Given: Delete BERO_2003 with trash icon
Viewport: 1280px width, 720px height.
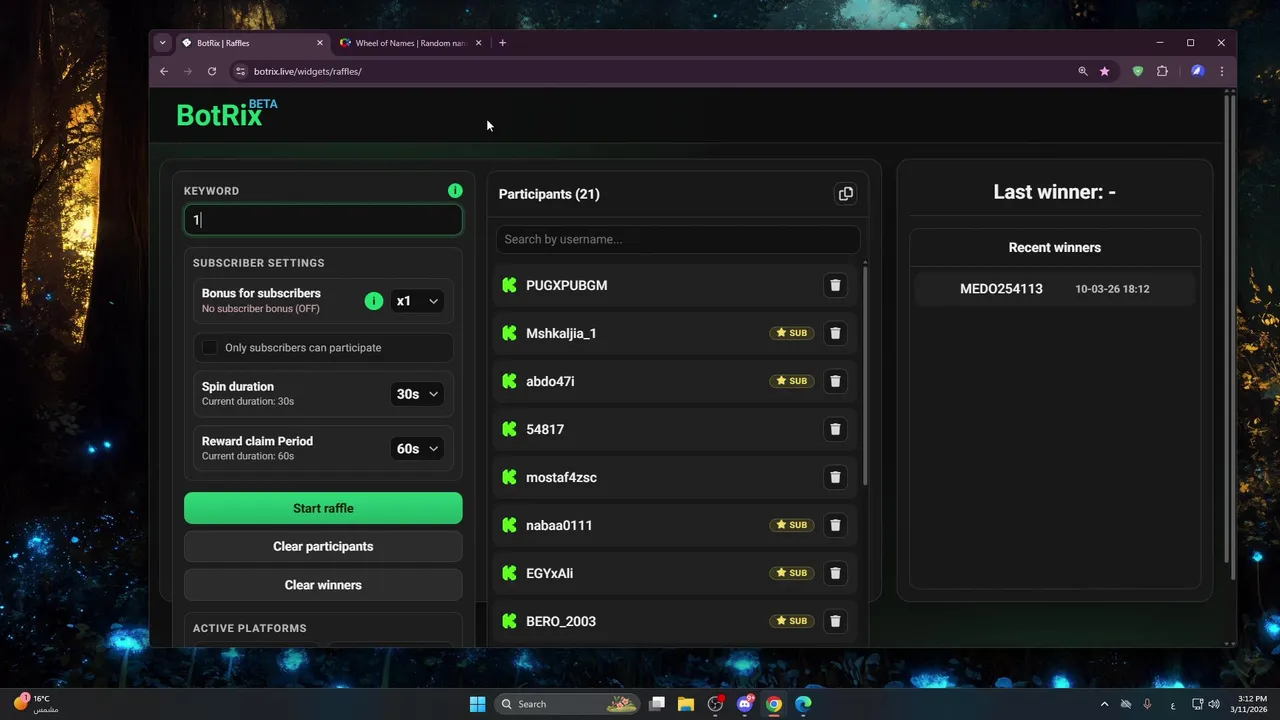Looking at the screenshot, I should pyautogui.click(x=835, y=621).
